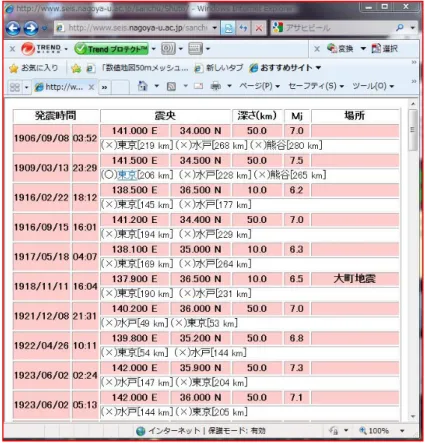This screenshot has width=425, height=443.
Task: Click the scrollbar up arrow
Action: (x=413, y=104)
